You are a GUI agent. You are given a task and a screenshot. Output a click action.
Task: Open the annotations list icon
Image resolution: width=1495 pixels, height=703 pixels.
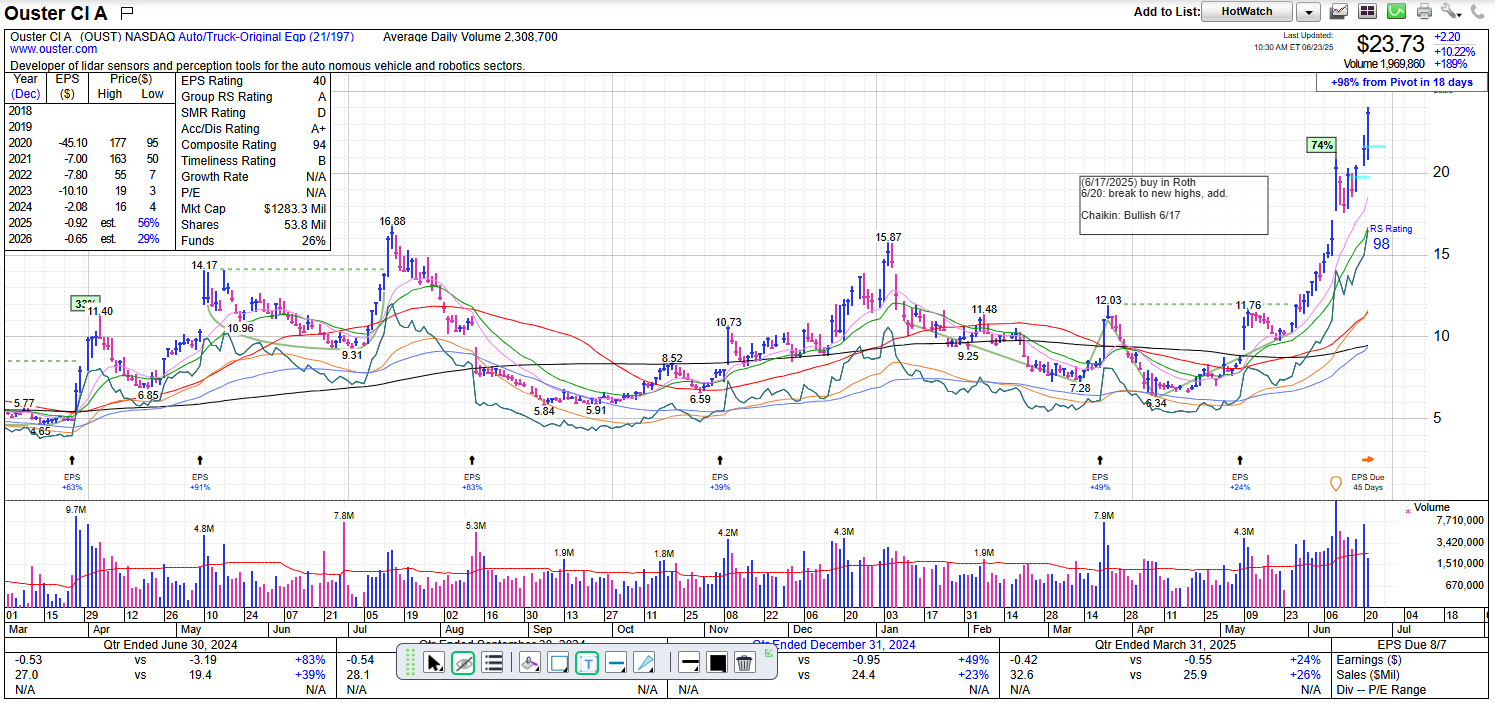(x=491, y=662)
